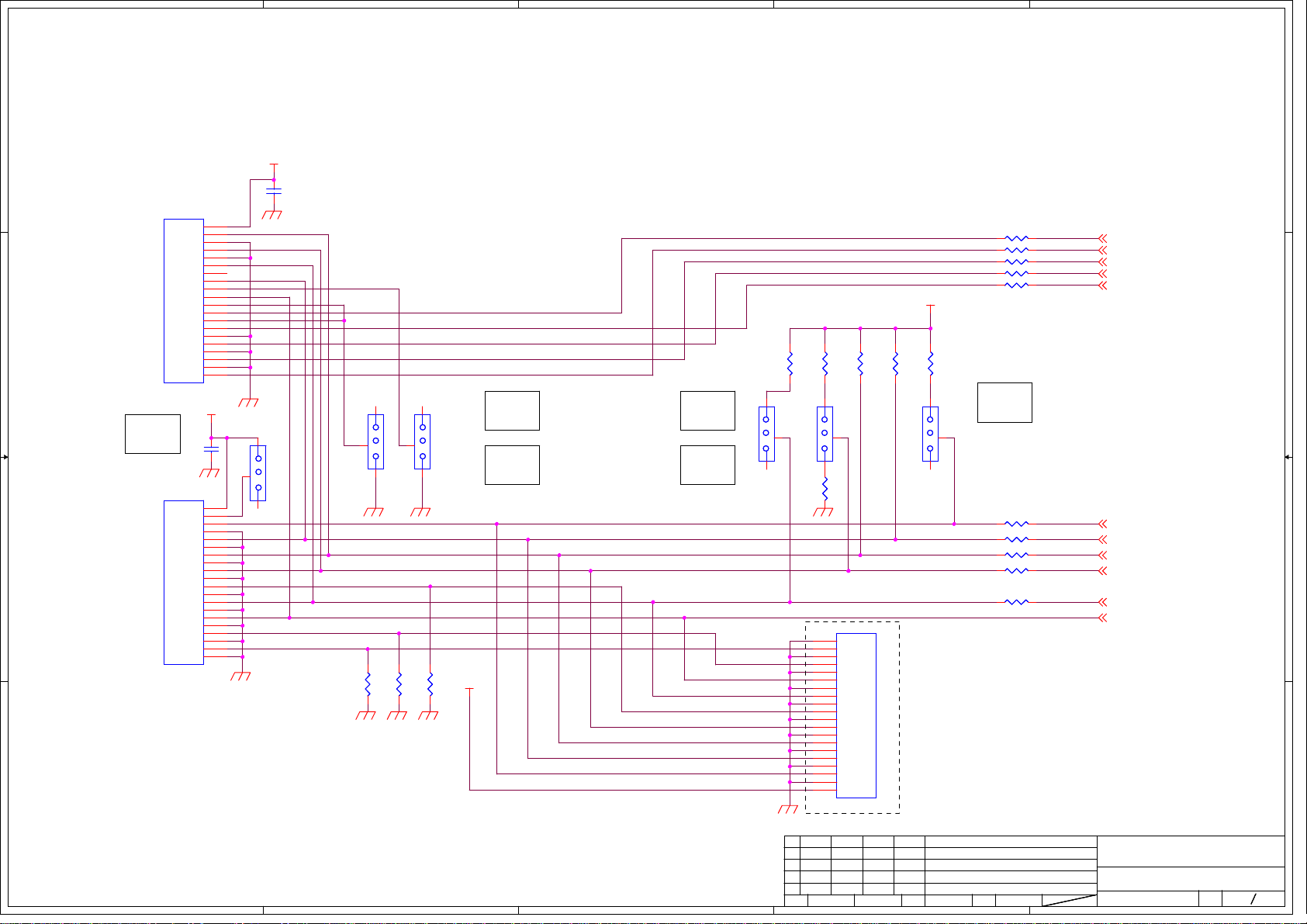Select the left jumper of the grounded side-by-side pair
The image size is (1307, 924).
pyautogui.click(x=375, y=441)
